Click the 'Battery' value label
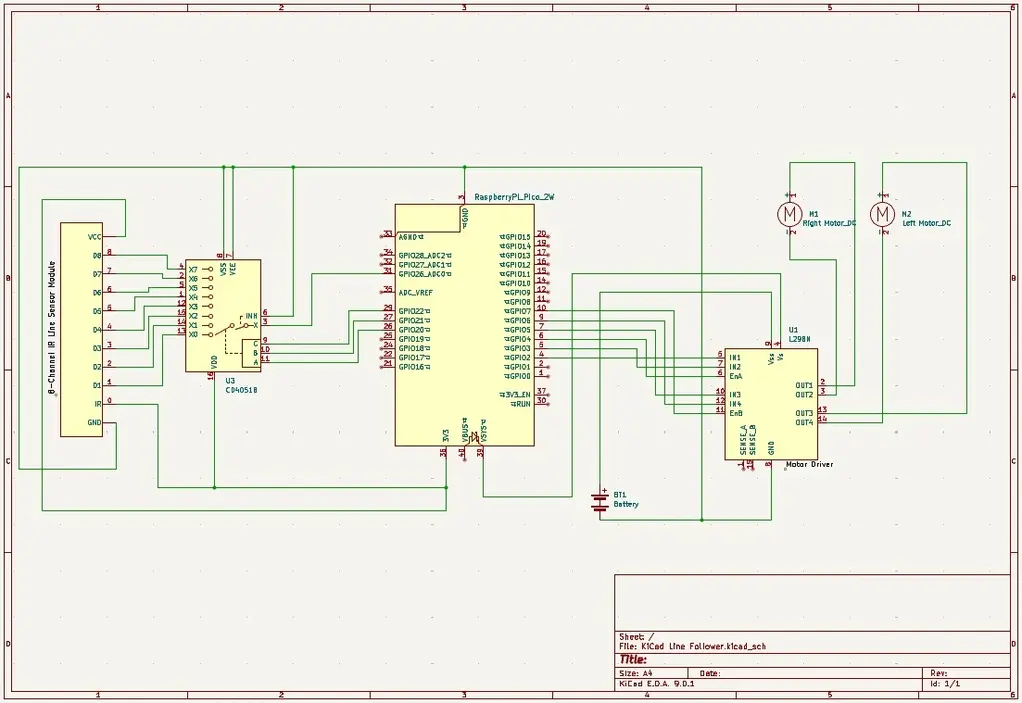The height and width of the screenshot is (703, 1022). [x=626, y=504]
